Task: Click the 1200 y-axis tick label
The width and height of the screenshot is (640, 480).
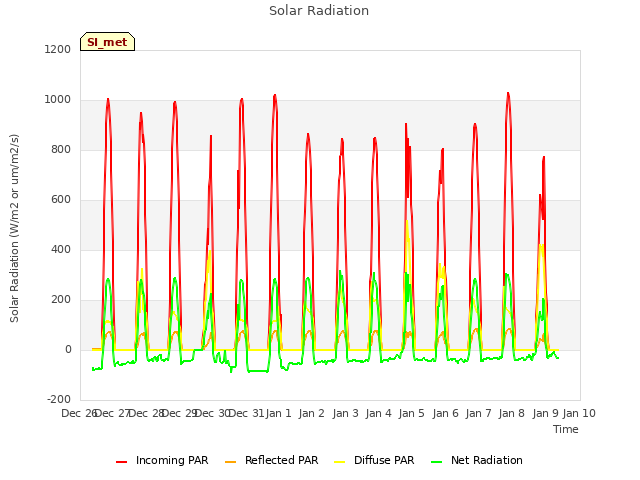Action: click(x=58, y=49)
